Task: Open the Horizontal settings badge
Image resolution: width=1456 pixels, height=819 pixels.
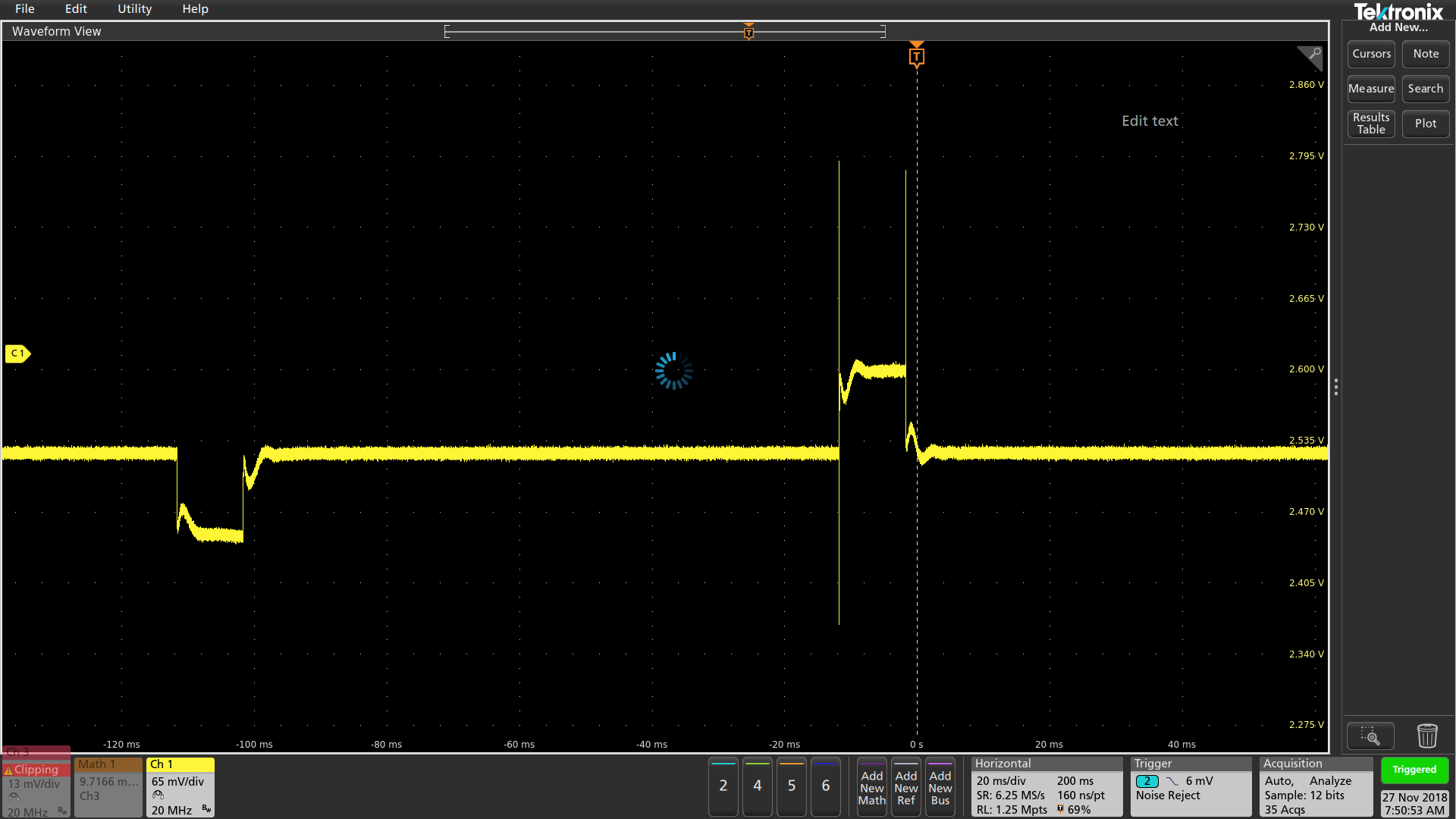Action: [x=1046, y=787]
